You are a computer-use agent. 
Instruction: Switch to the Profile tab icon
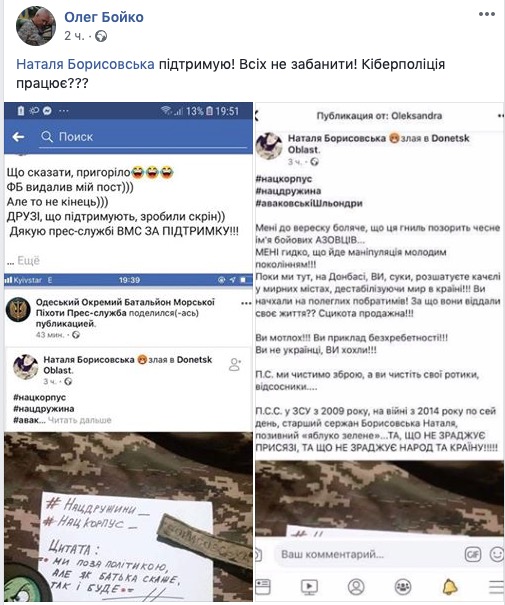tap(356, 586)
